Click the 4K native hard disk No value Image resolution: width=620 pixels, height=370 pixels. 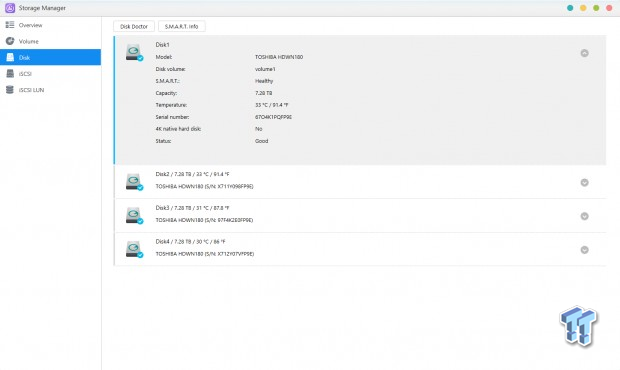(258, 129)
